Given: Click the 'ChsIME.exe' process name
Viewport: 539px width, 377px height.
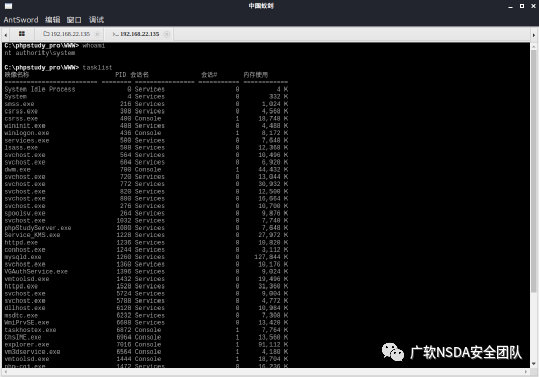Looking at the screenshot, I should pos(23,337).
